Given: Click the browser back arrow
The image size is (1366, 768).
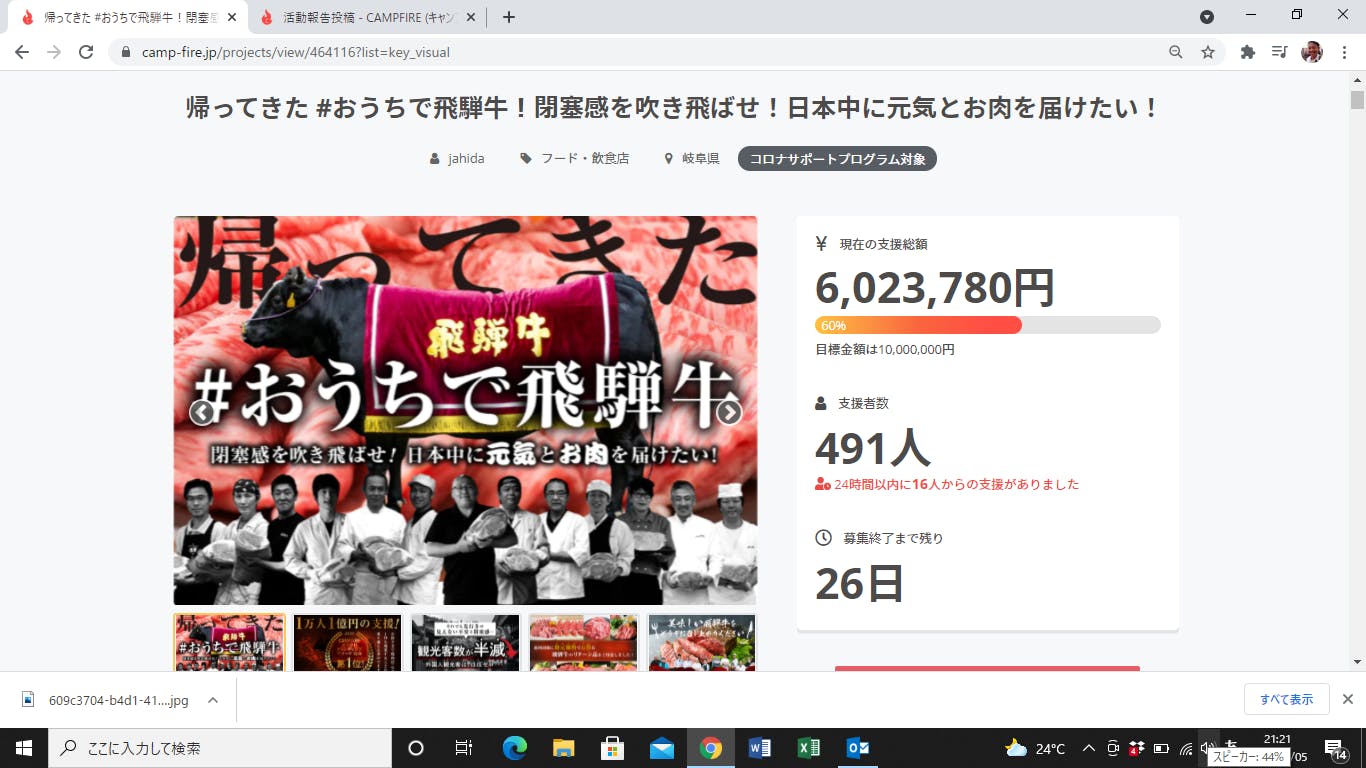Looking at the screenshot, I should point(22,52).
